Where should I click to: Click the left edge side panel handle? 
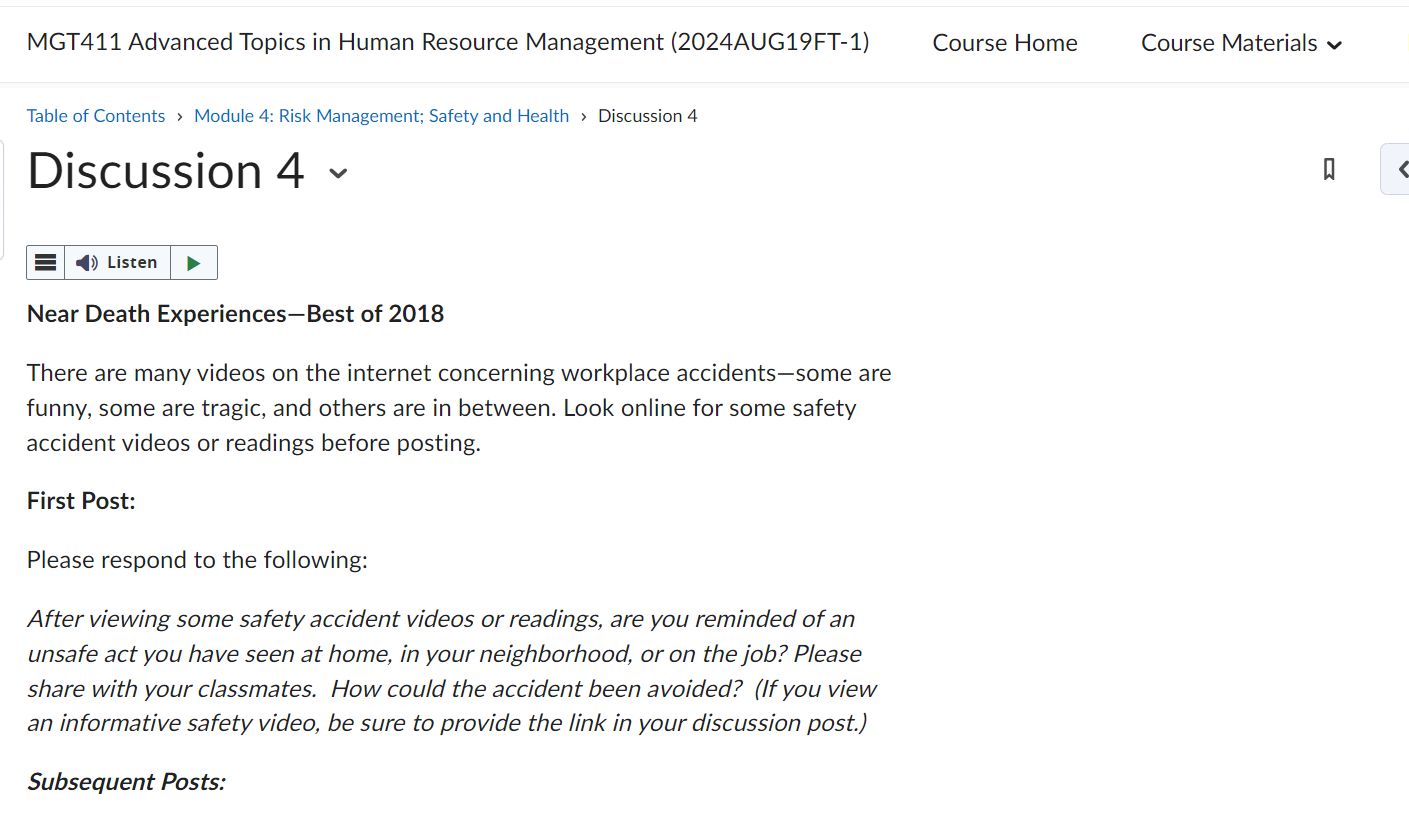pos(3,200)
